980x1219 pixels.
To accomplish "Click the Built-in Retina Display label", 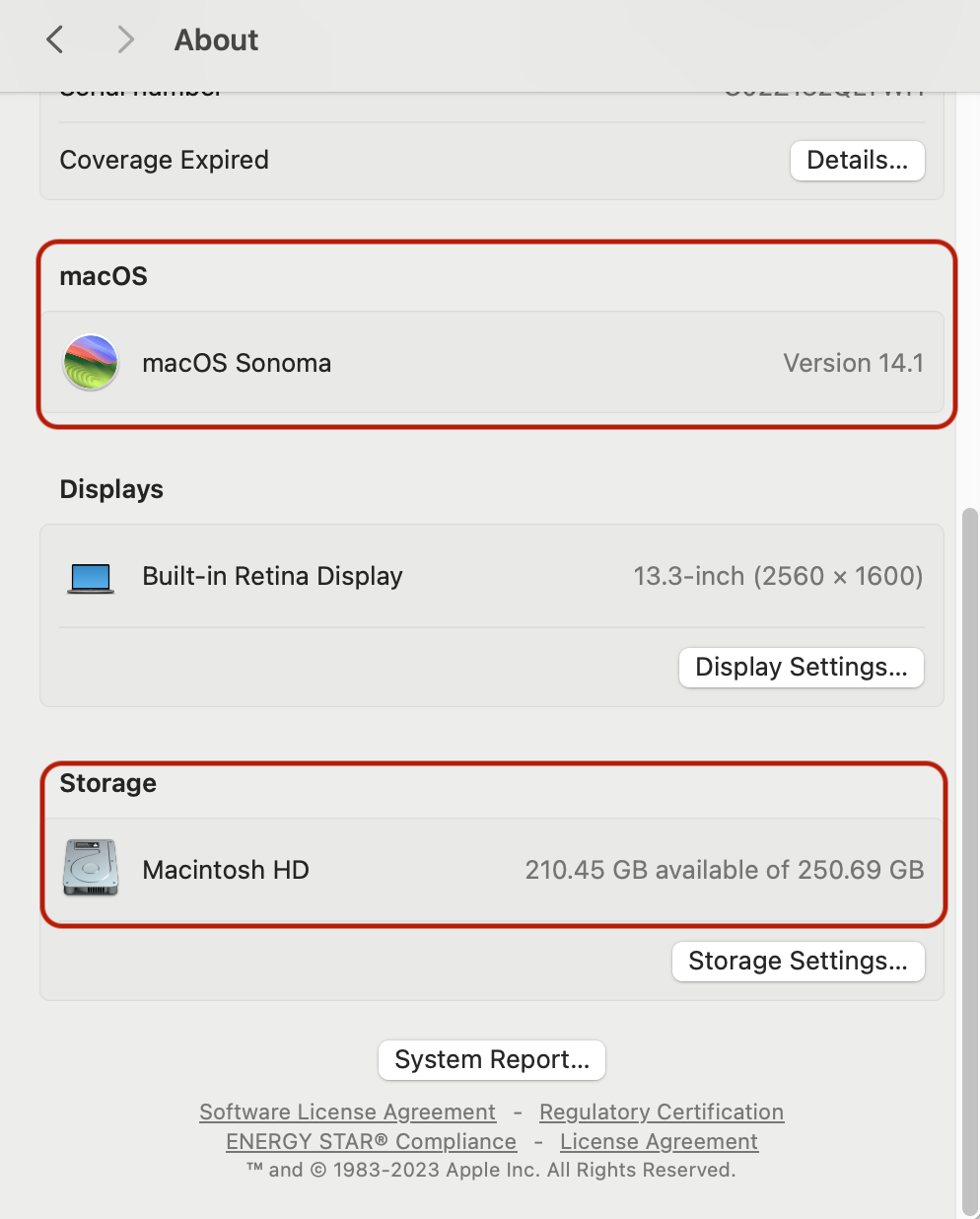I will point(273,576).
